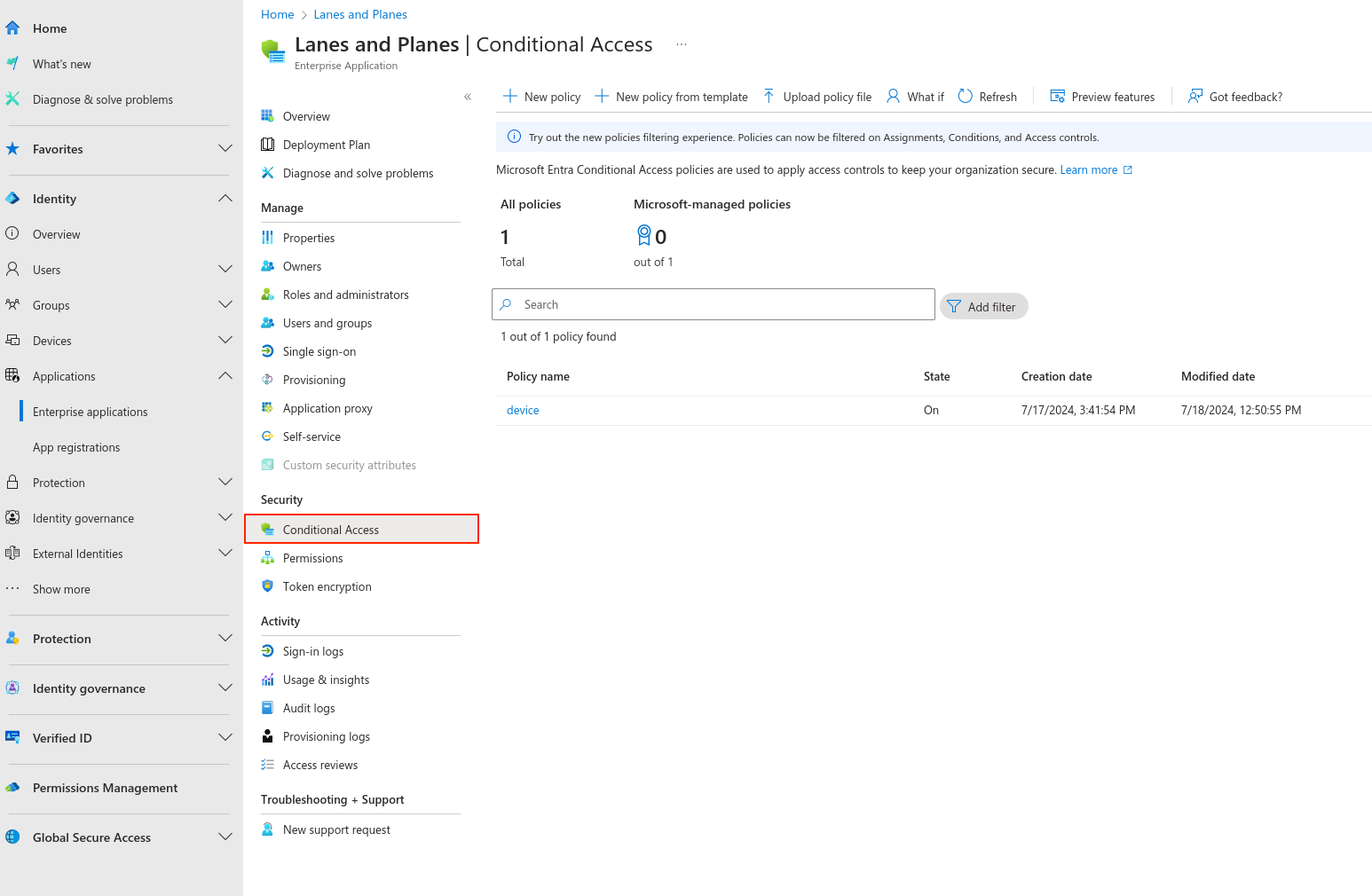Click the Applications grid icon
The height and width of the screenshot is (896, 1372).
(x=12, y=375)
